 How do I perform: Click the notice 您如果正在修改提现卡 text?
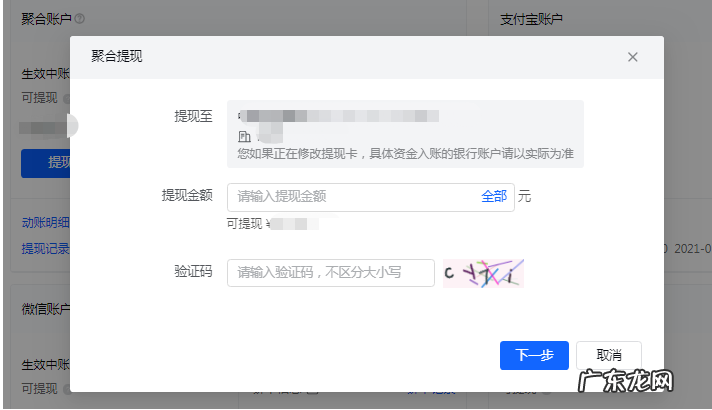coord(405,153)
